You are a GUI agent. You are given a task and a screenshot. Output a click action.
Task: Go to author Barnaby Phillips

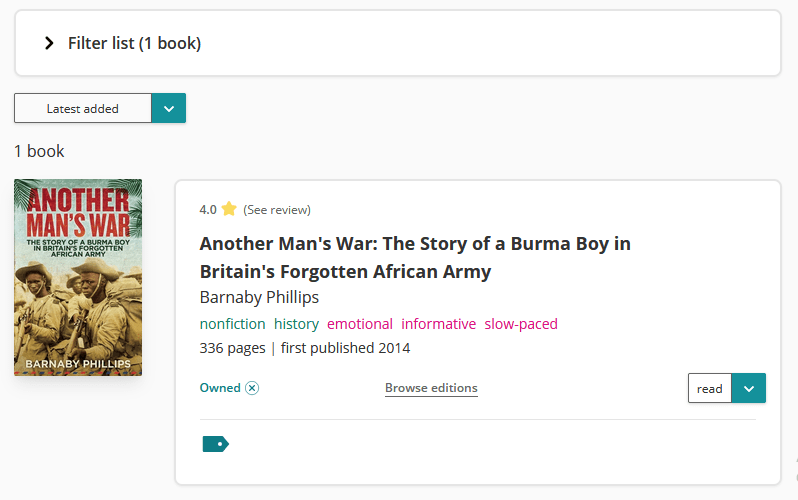coord(259,297)
